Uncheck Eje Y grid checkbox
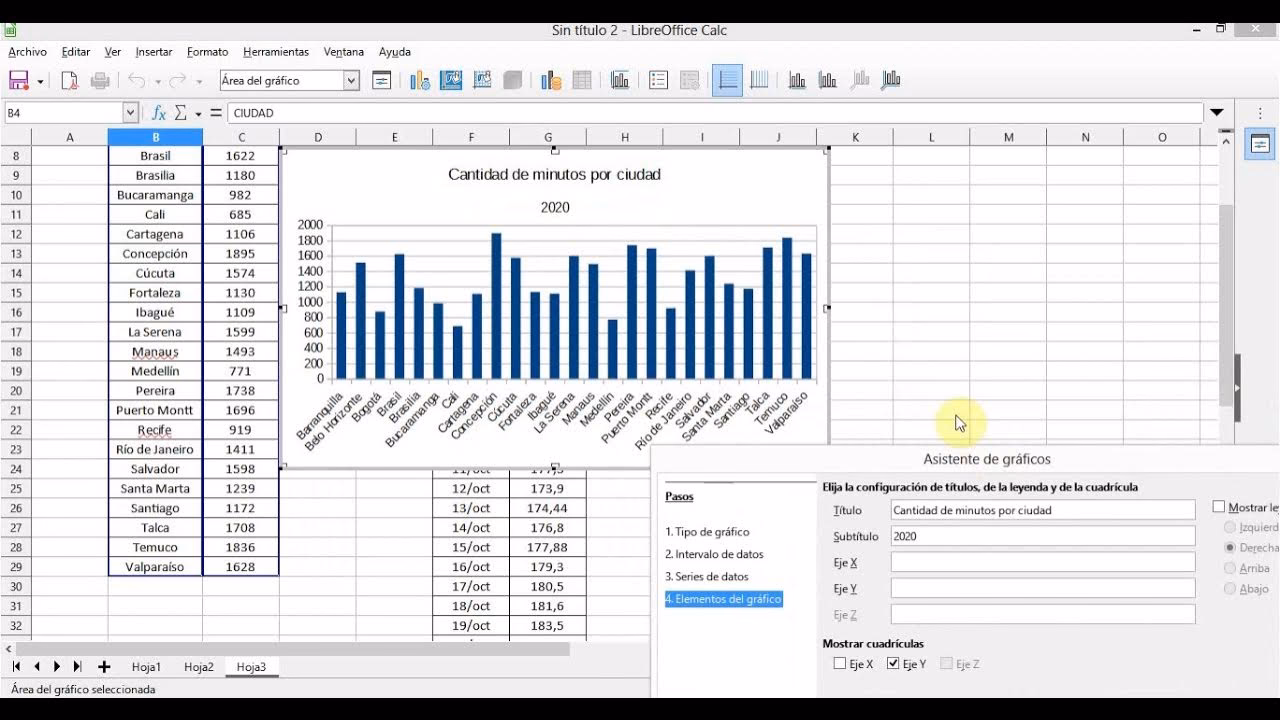The height and width of the screenshot is (720, 1280). coord(893,664)
